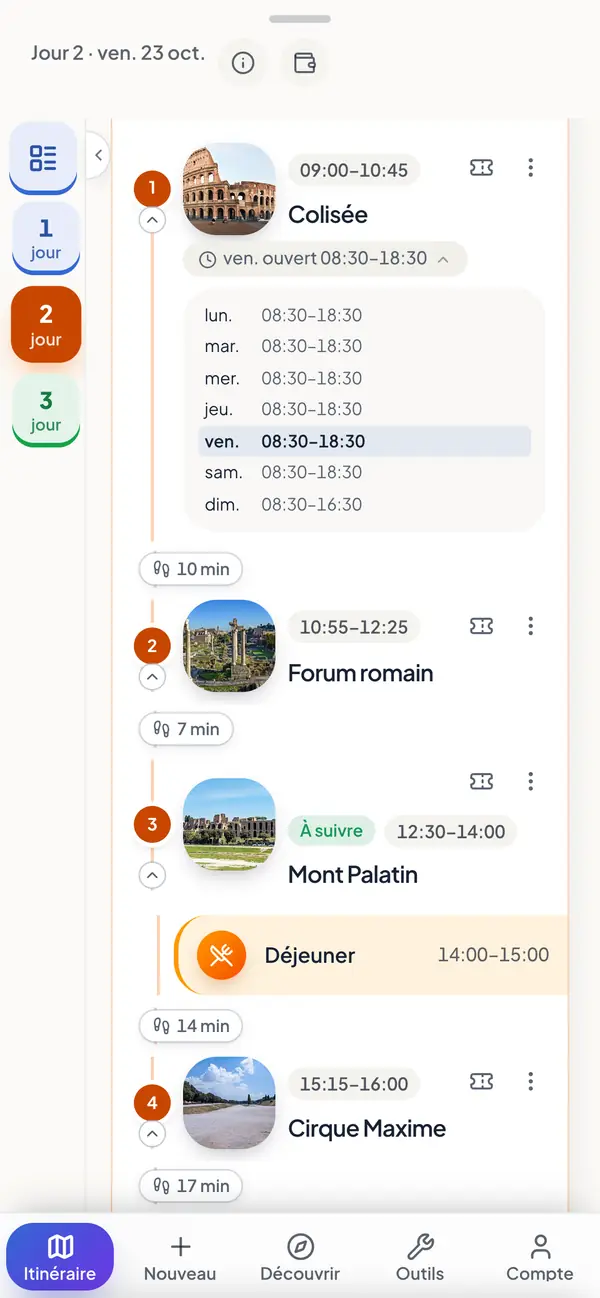The height and width of the screenshot is (1298, 600).
Task: Click the Mont Palatin title
Action: 353,874
